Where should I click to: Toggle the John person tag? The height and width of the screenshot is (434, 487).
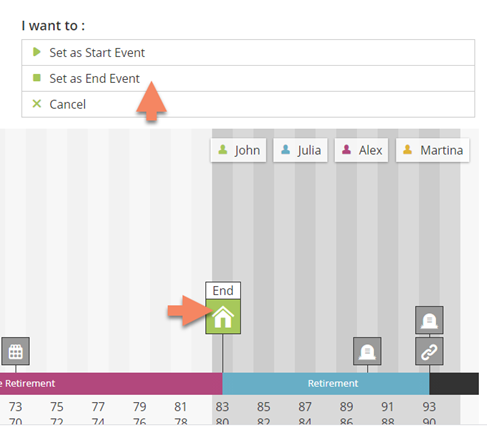point(238,150)
